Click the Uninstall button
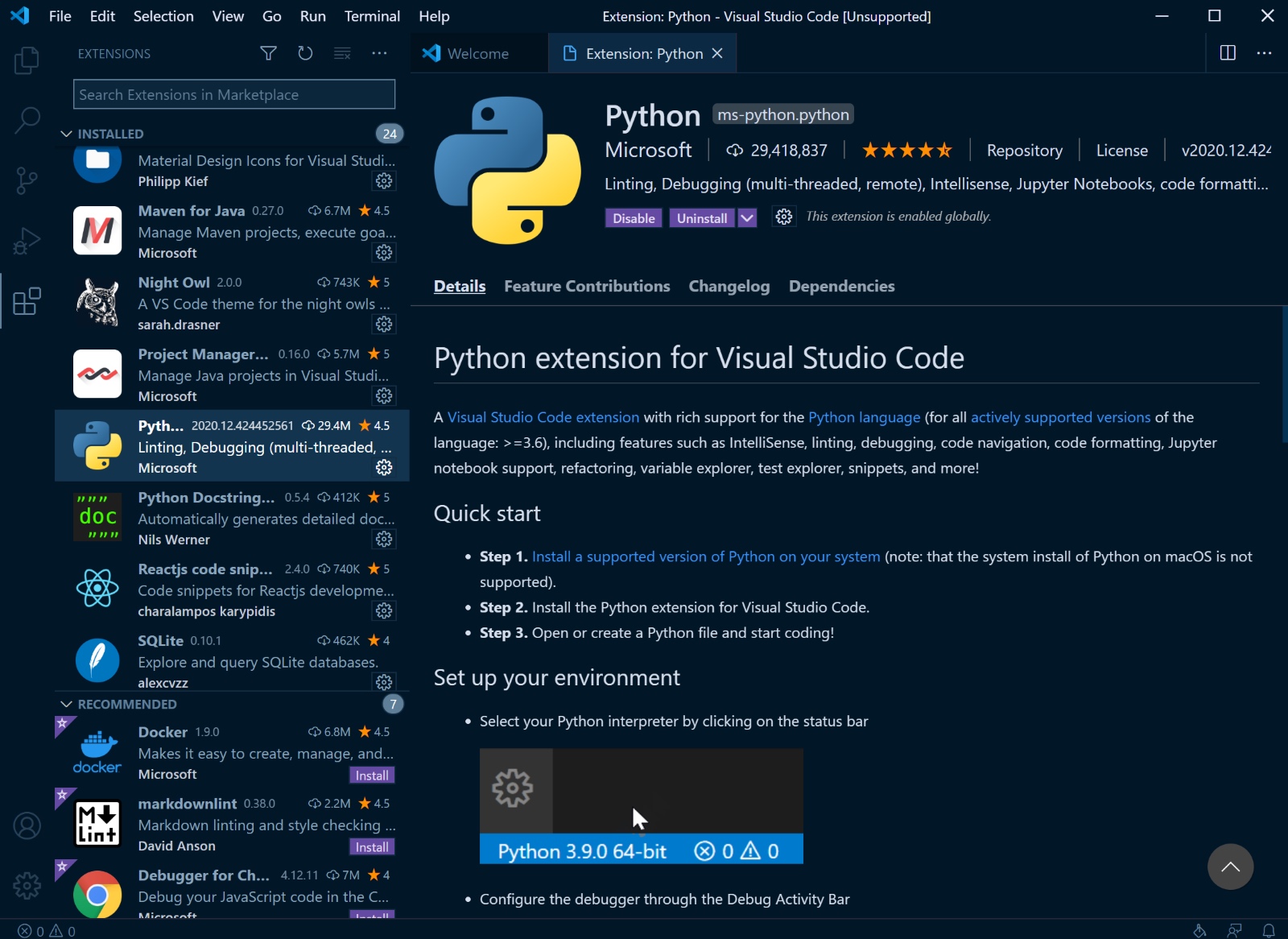The width and height of the screenshot is (1288, 939). (702, 218)
